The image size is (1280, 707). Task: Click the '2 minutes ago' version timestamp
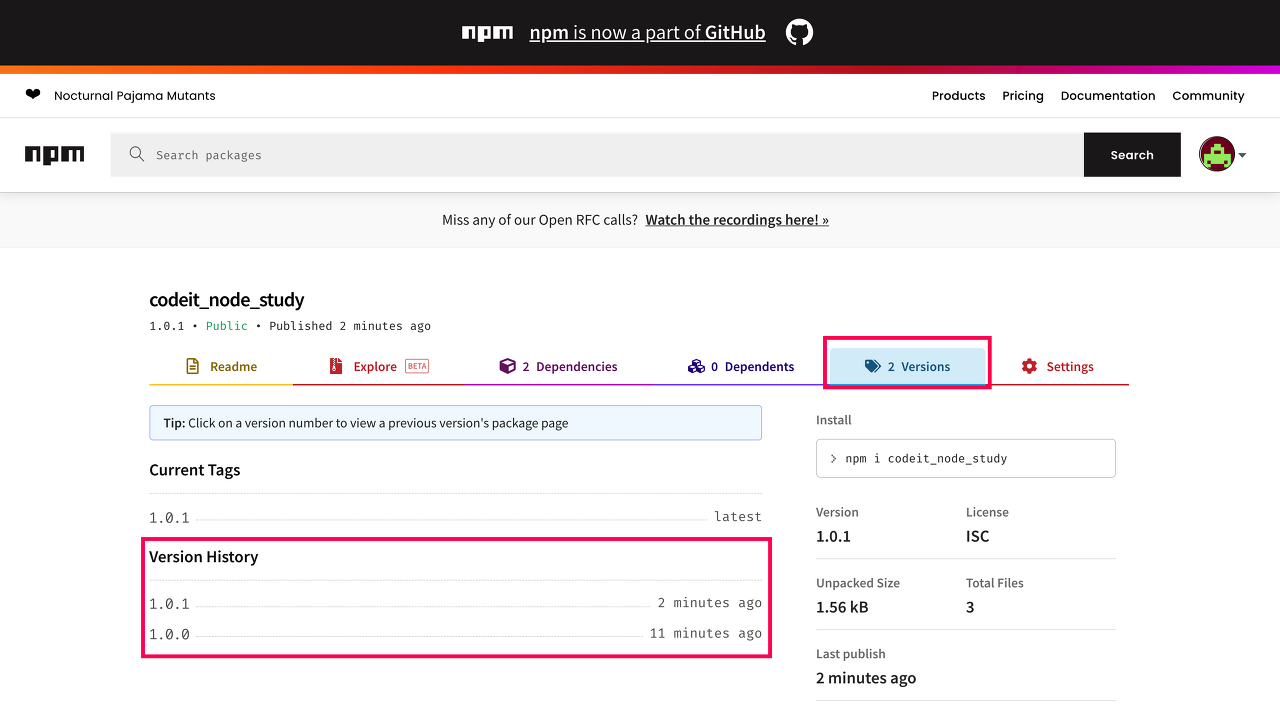[710, 603]
